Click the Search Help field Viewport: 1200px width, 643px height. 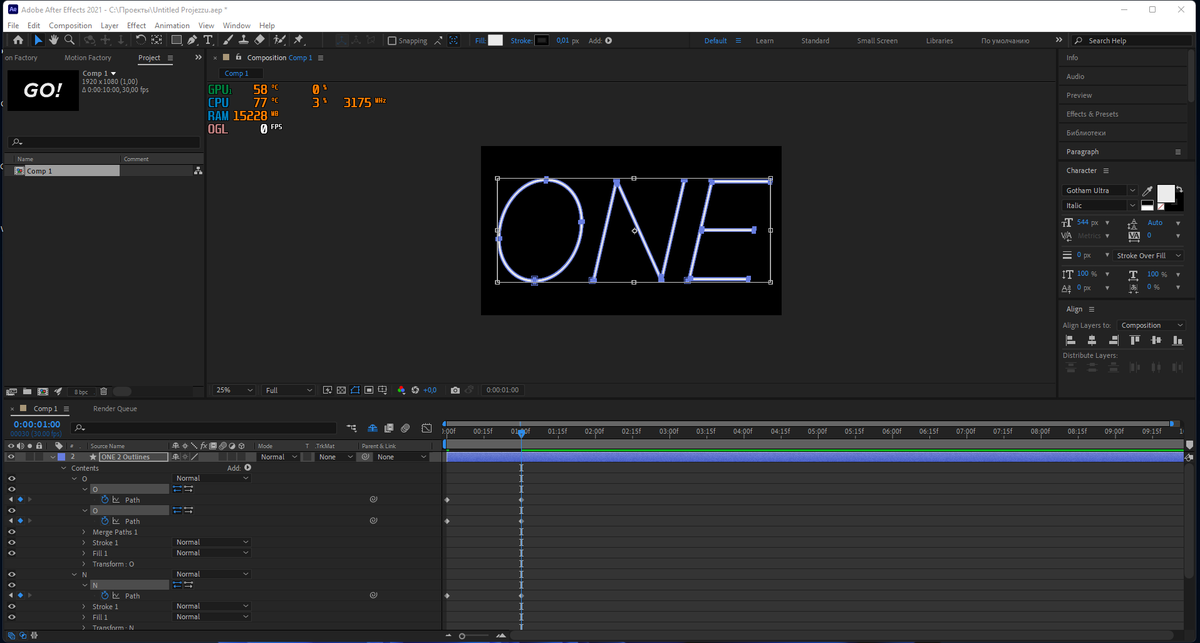point(1131,41)
